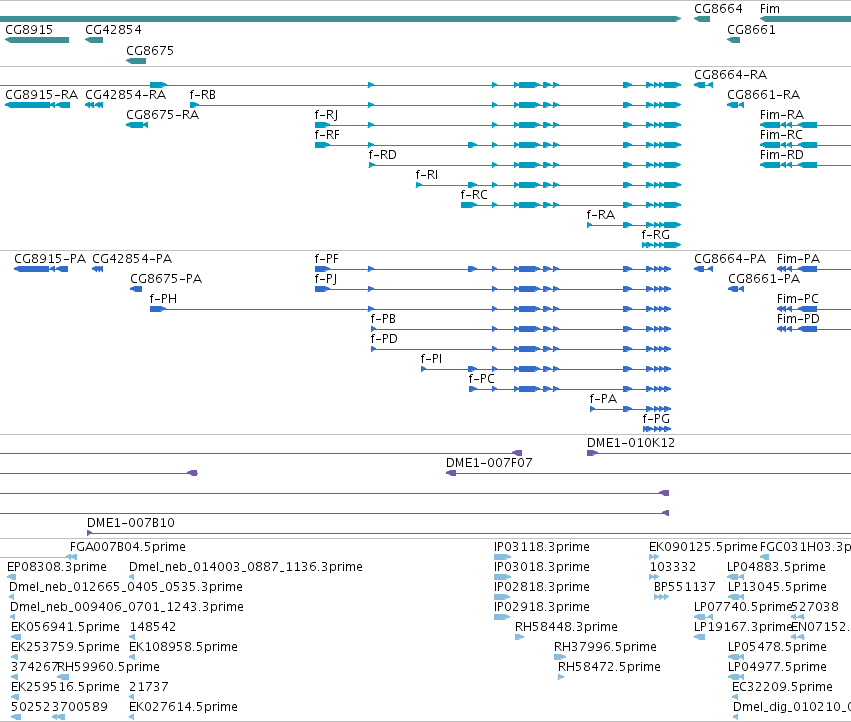Click the CG8661 gene label
This screenshot has width=851, height=722.
tap(751, 29)
